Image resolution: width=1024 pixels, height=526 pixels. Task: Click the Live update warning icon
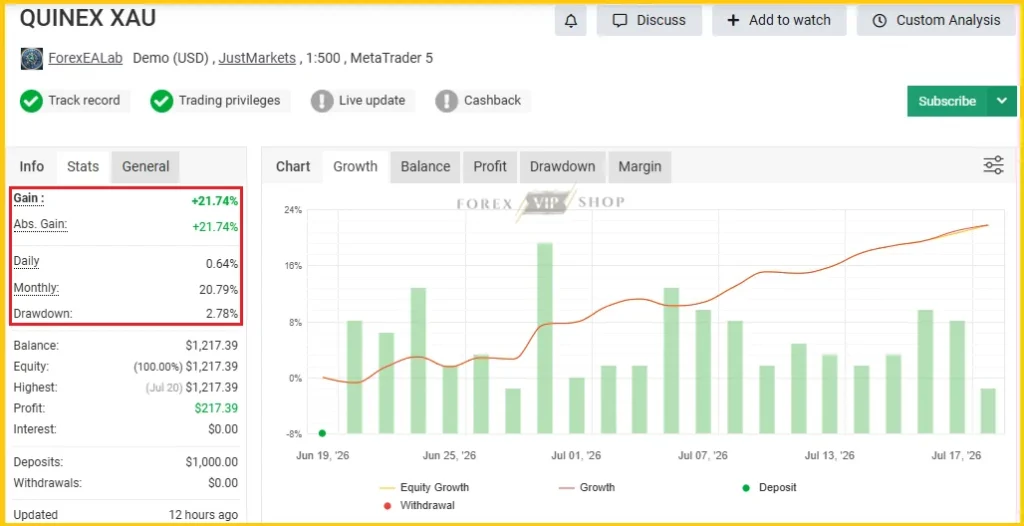322,101
